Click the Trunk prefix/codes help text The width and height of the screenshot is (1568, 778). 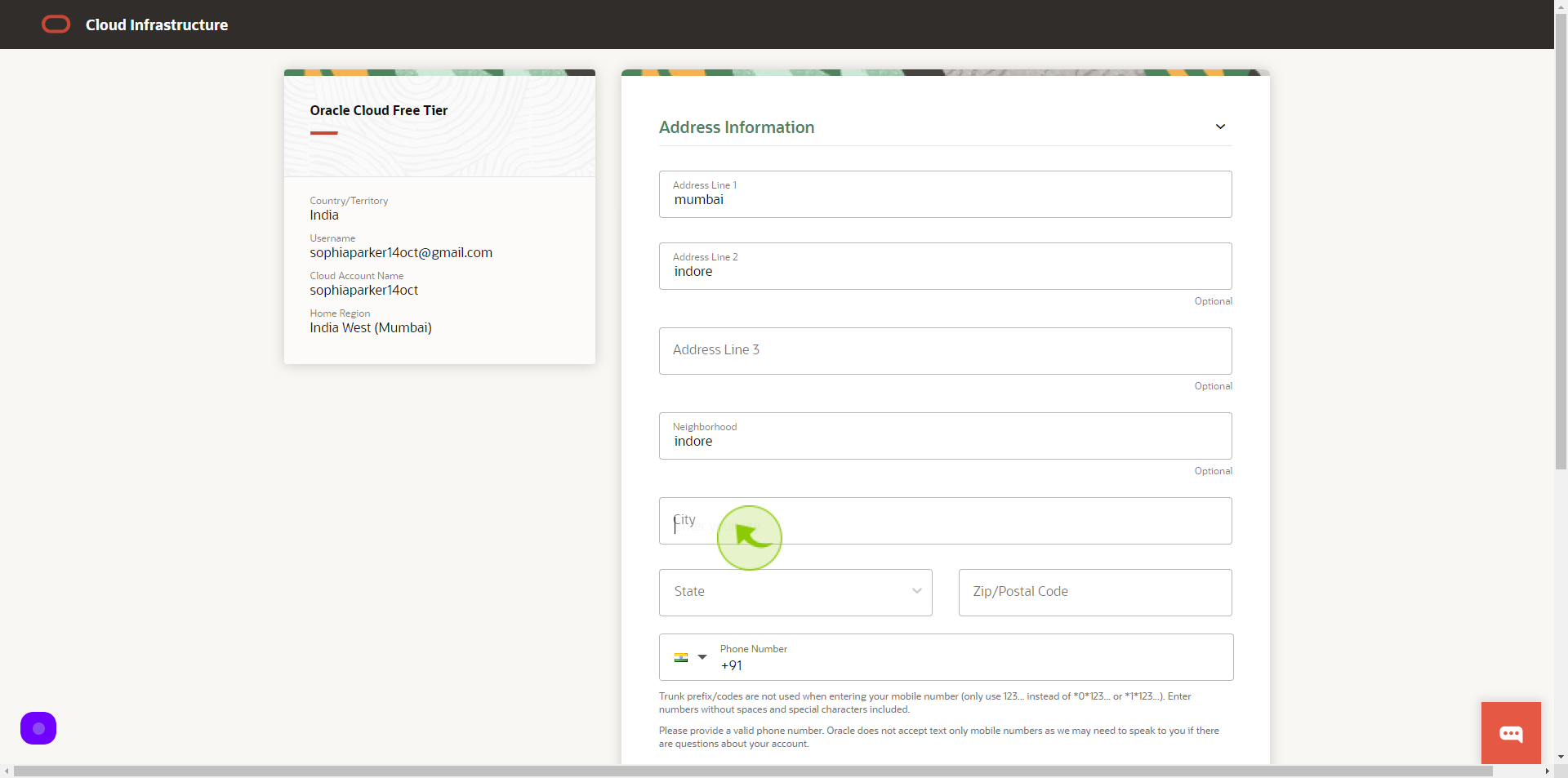point(925,703)
